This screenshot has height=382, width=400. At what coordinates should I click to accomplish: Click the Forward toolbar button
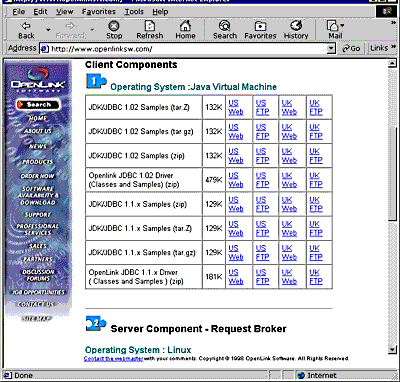coord(71,30)
